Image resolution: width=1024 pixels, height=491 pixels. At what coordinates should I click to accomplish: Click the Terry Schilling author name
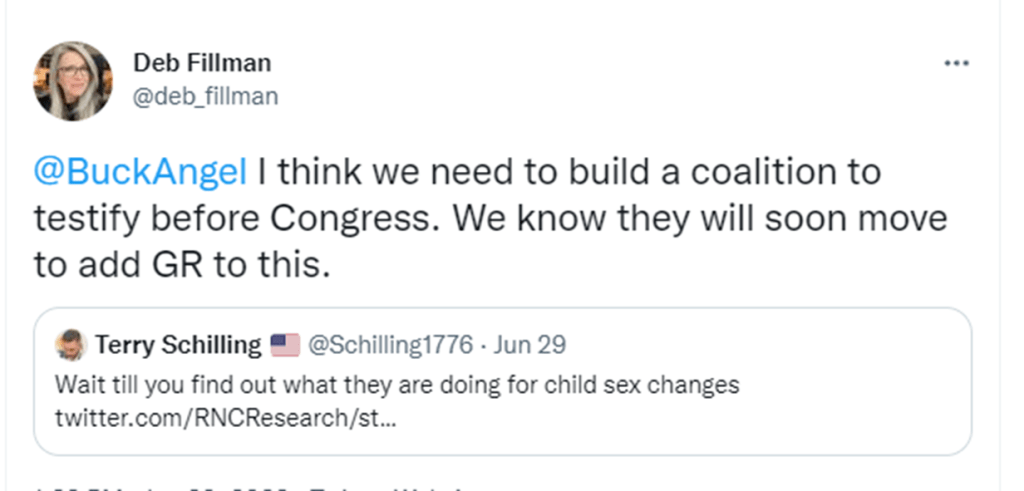(x=178, y=346)
